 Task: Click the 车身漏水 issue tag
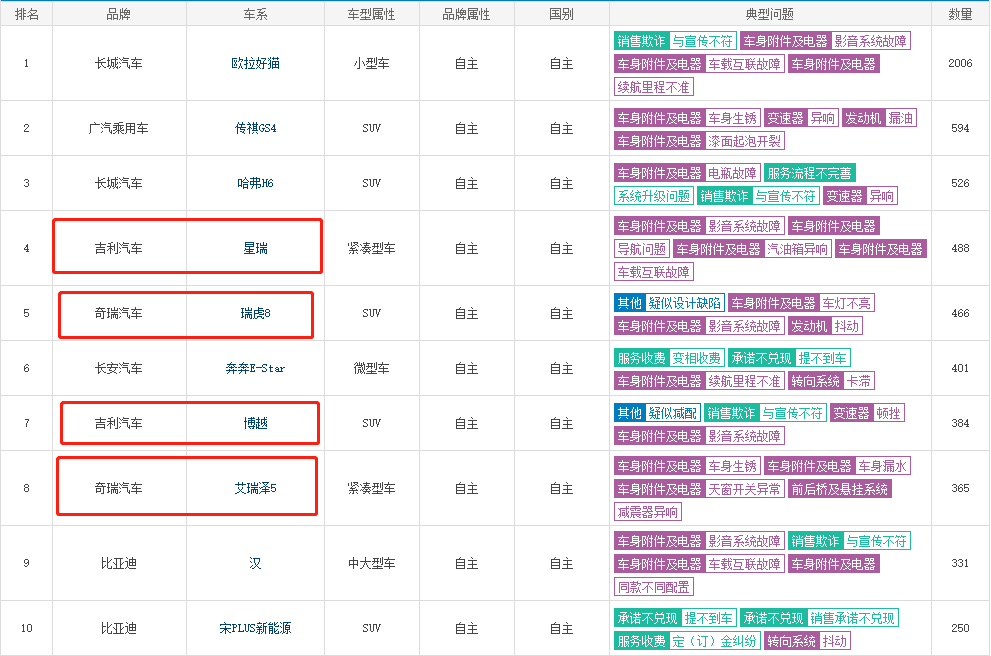click(x=882, y=467)
